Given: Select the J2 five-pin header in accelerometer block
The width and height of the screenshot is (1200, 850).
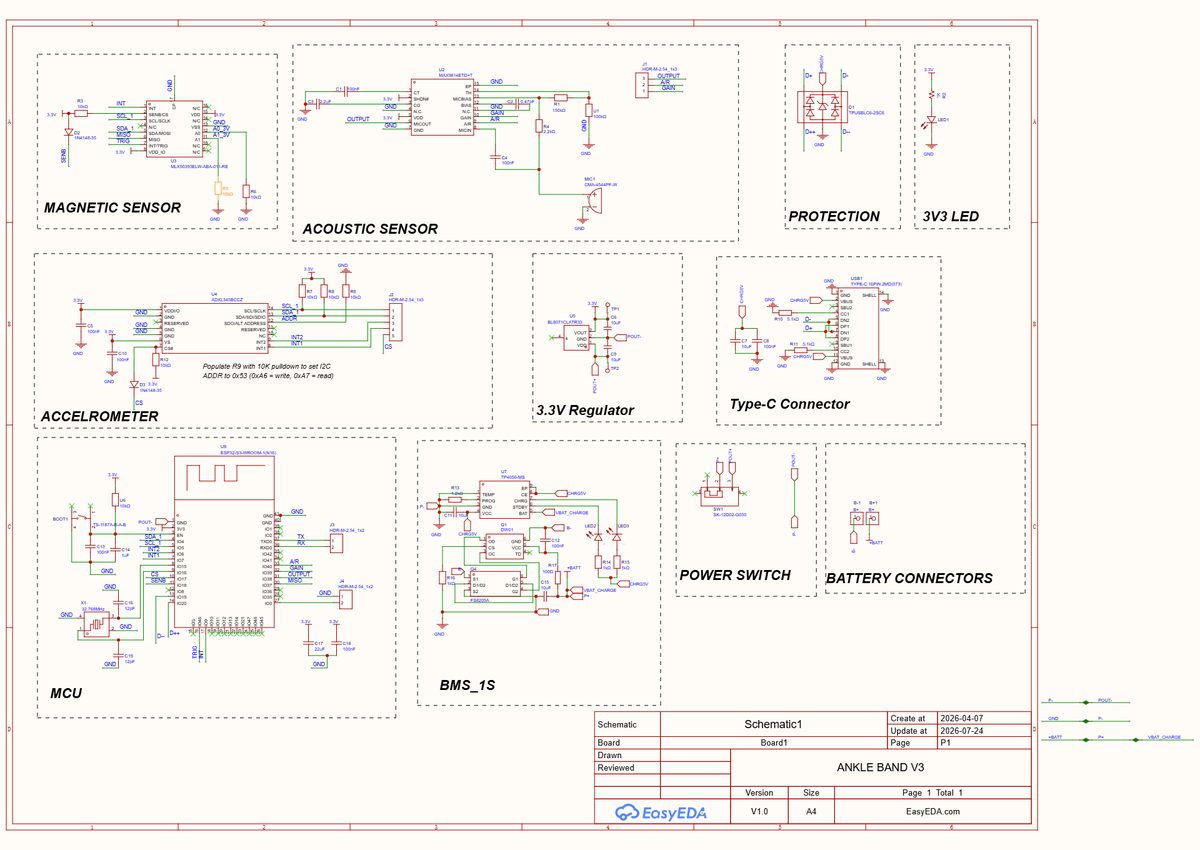Looking at the screenshot, I should click(396, 322).
